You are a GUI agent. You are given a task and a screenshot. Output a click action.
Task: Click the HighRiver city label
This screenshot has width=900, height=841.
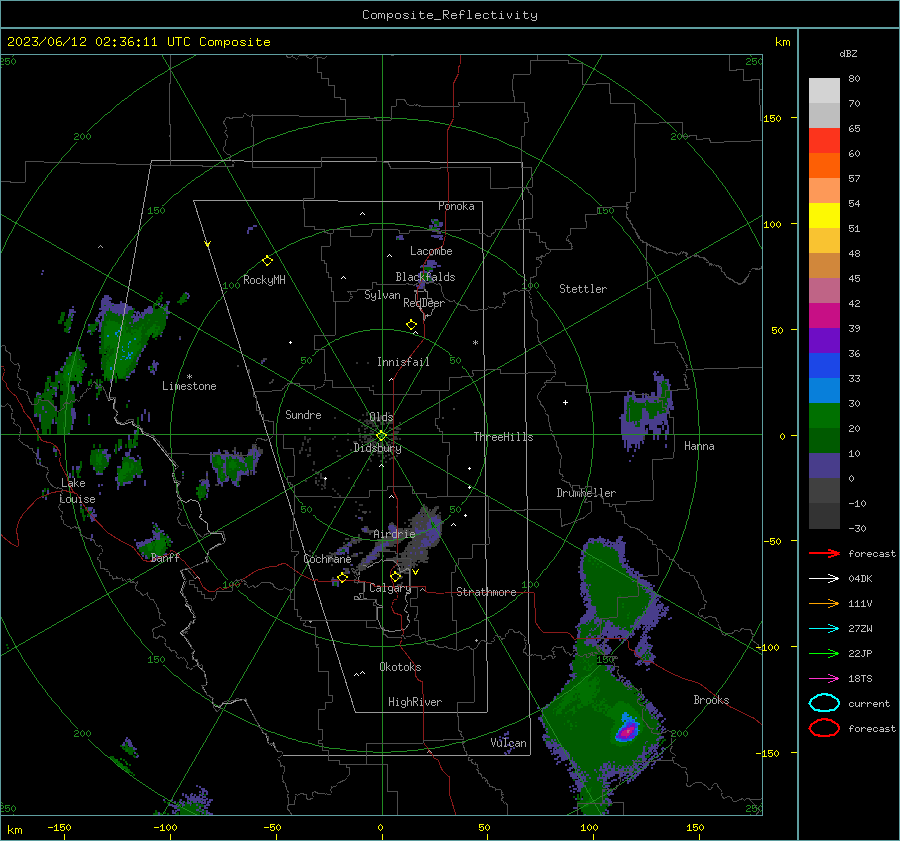pos(415,702)
